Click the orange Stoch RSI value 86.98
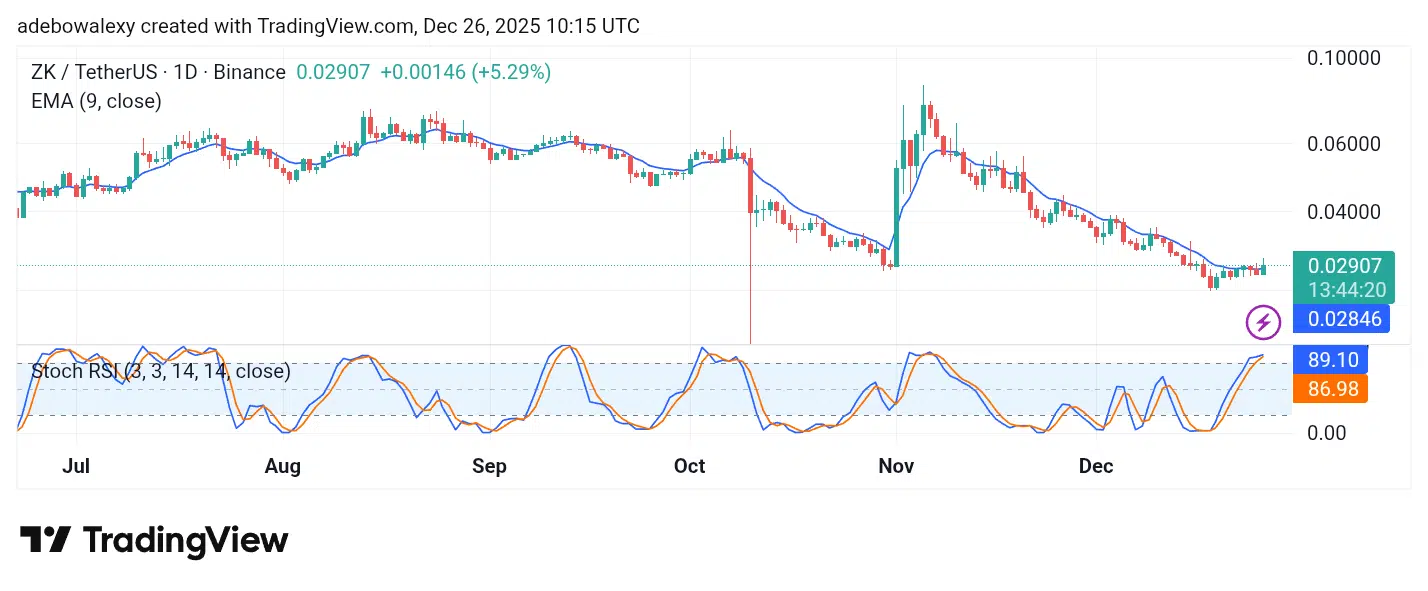The image size is (1428, 591). click(1330, 388)
